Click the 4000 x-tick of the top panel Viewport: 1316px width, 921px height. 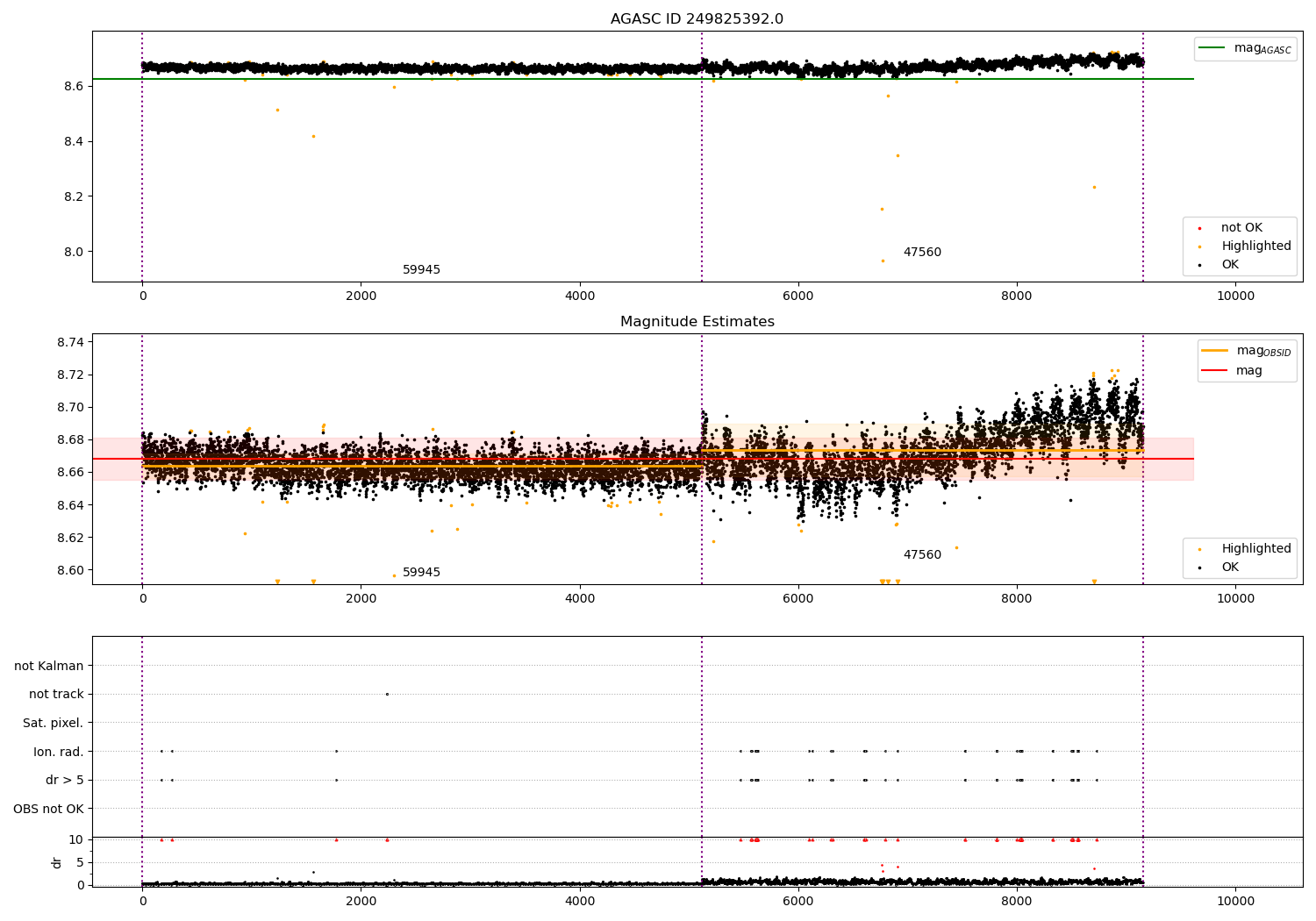pos(580,296)
